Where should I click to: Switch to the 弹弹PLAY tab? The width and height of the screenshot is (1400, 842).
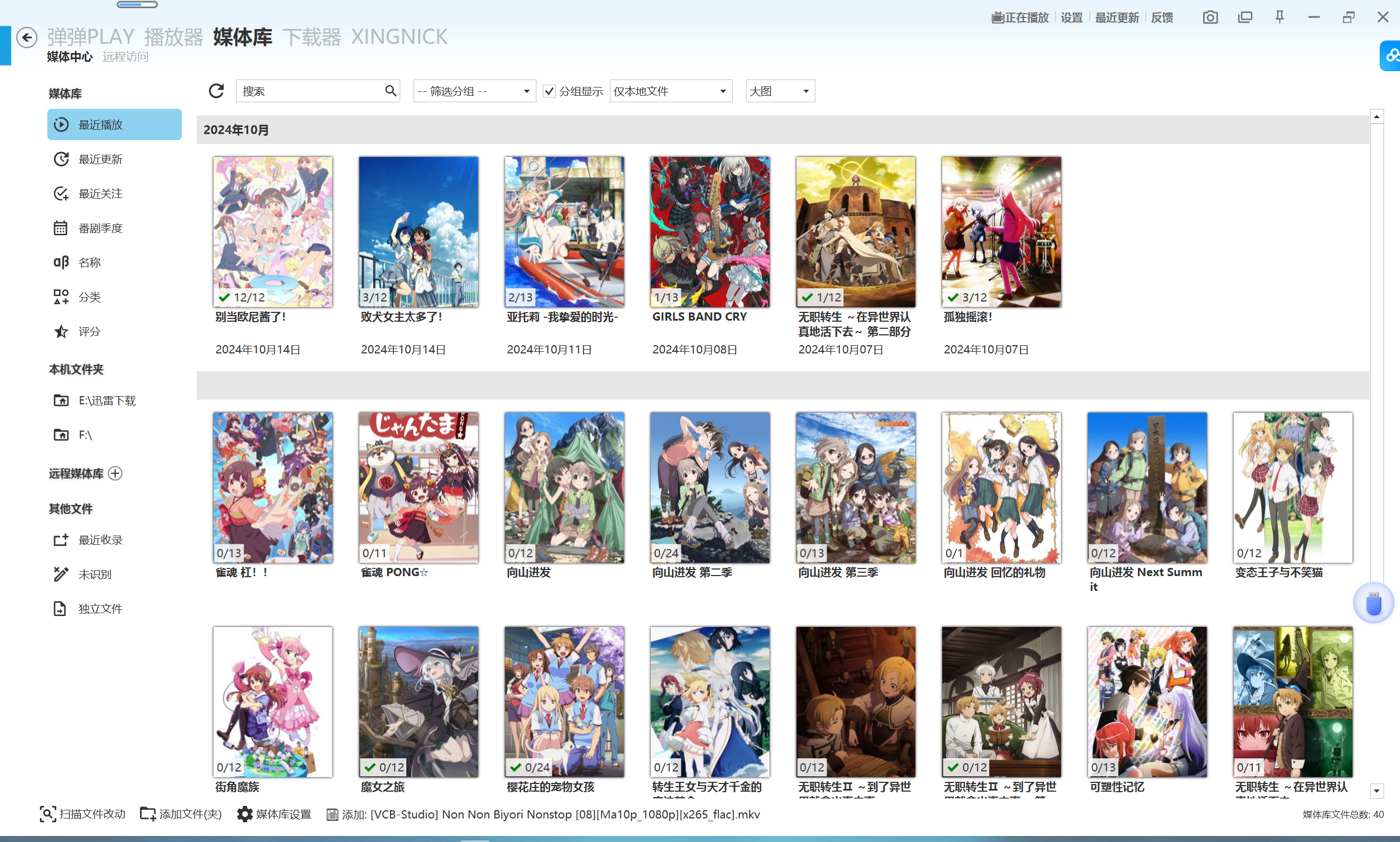pyautogui.click(x=90, y=37)
